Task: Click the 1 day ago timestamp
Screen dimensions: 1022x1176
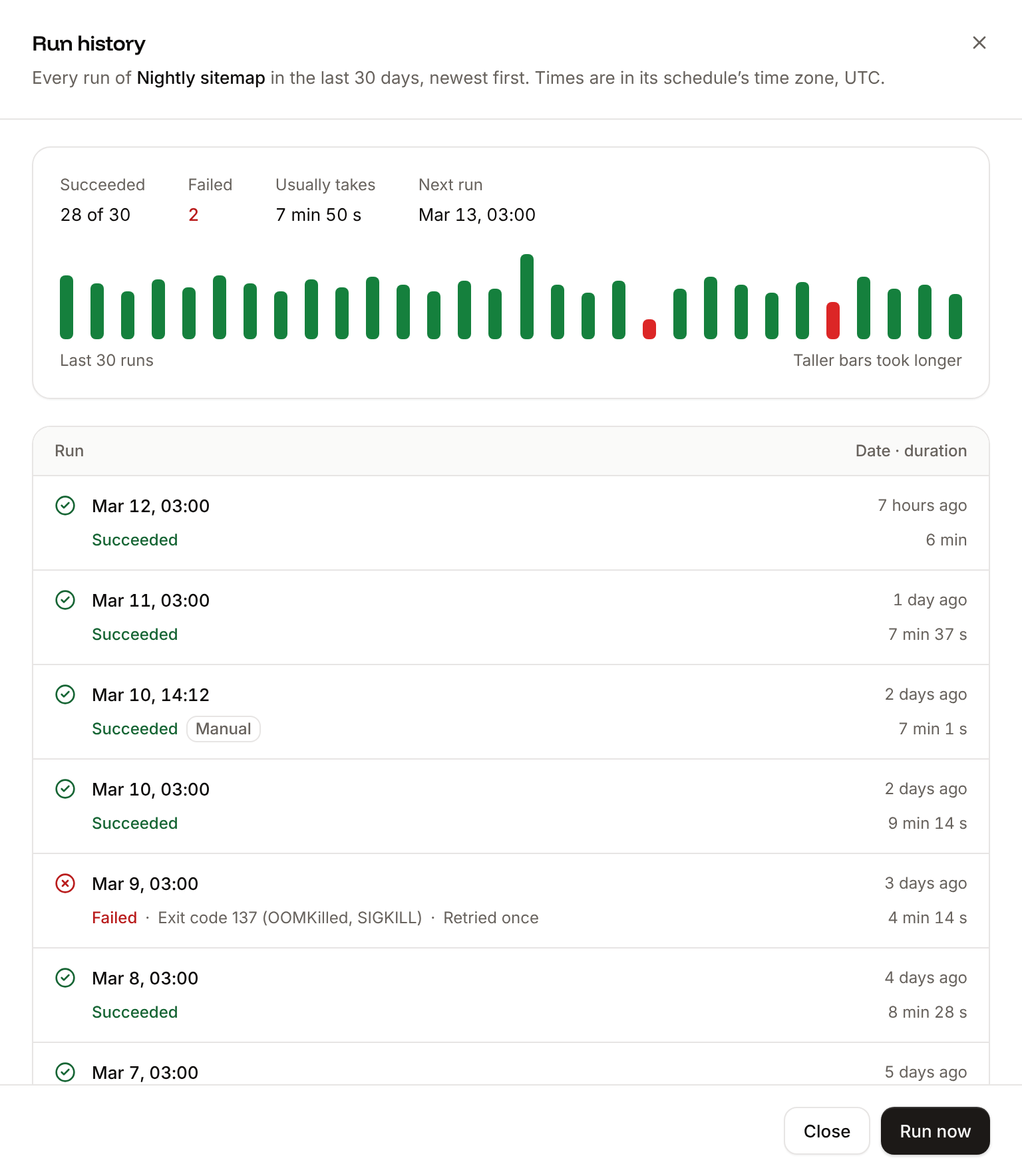Action: (x=930, y=600)
